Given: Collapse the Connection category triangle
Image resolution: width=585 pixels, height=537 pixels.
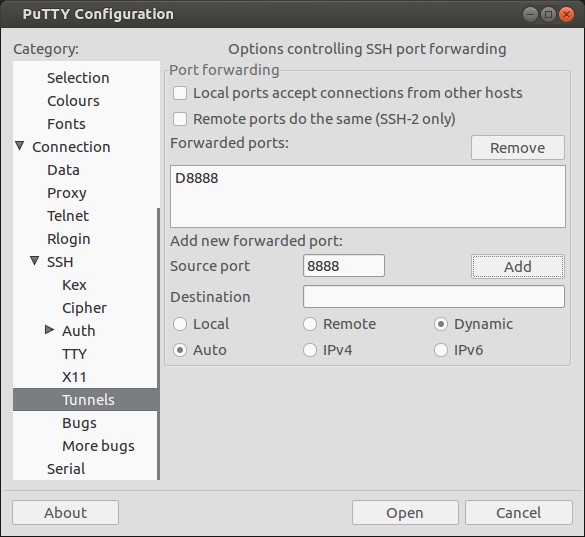Looking at the screenshot, I should click(x=20, y=146).
